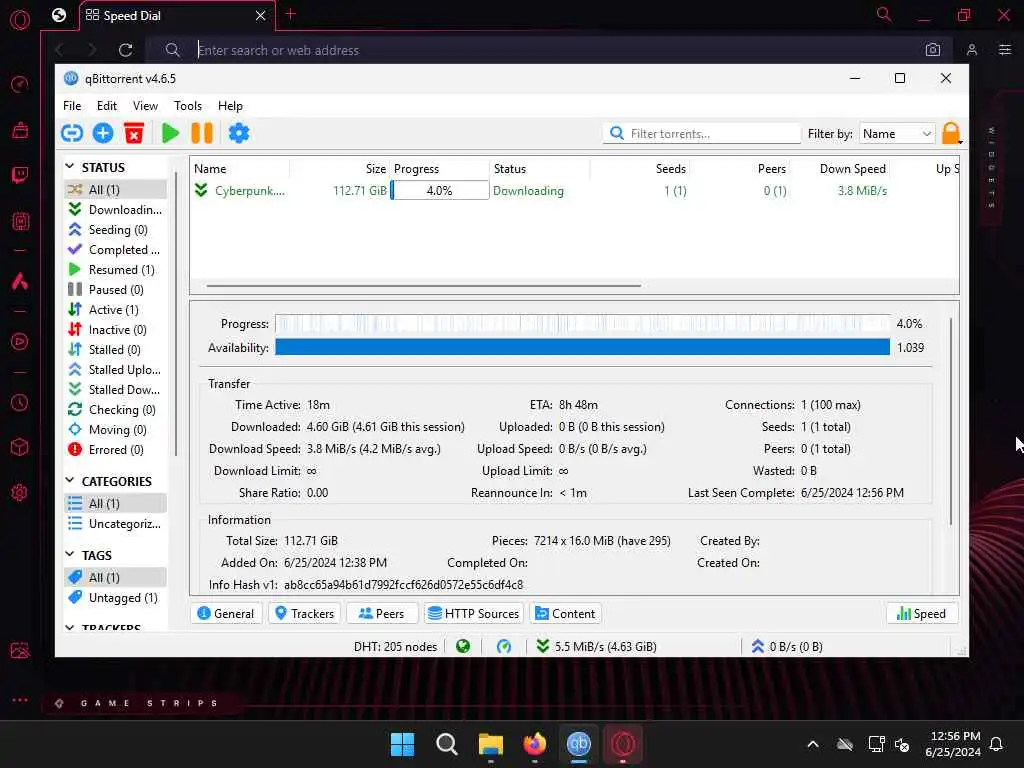Switch to the Content tab
The image size is (1024, 768).
point(565,613)
